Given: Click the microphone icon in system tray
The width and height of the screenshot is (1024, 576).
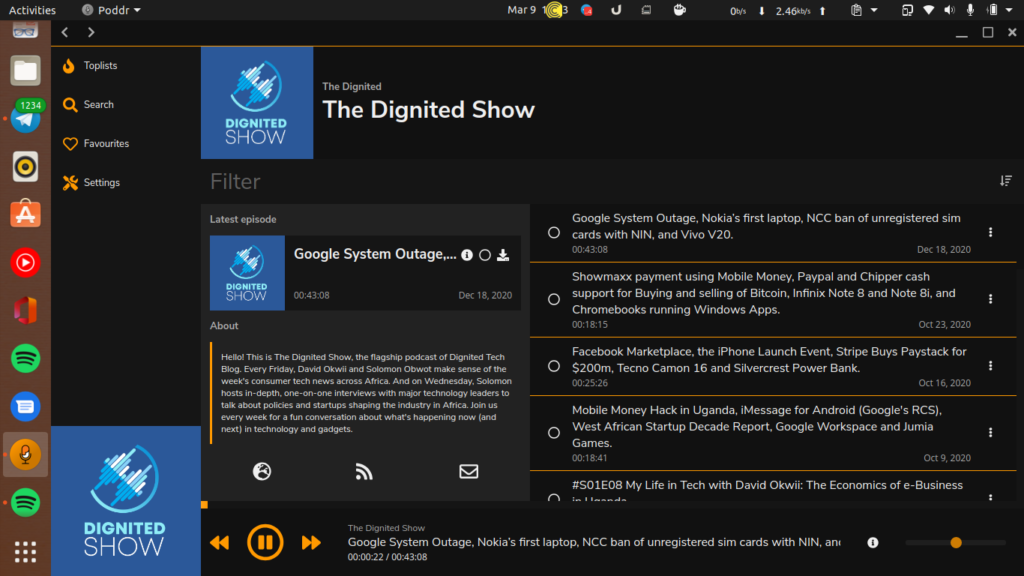Looking at the screenshot, I should point(970,10).
